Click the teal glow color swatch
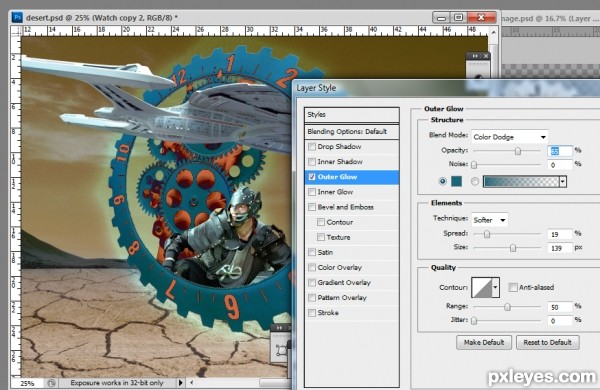The image size is (600, 390). point(457,181)
